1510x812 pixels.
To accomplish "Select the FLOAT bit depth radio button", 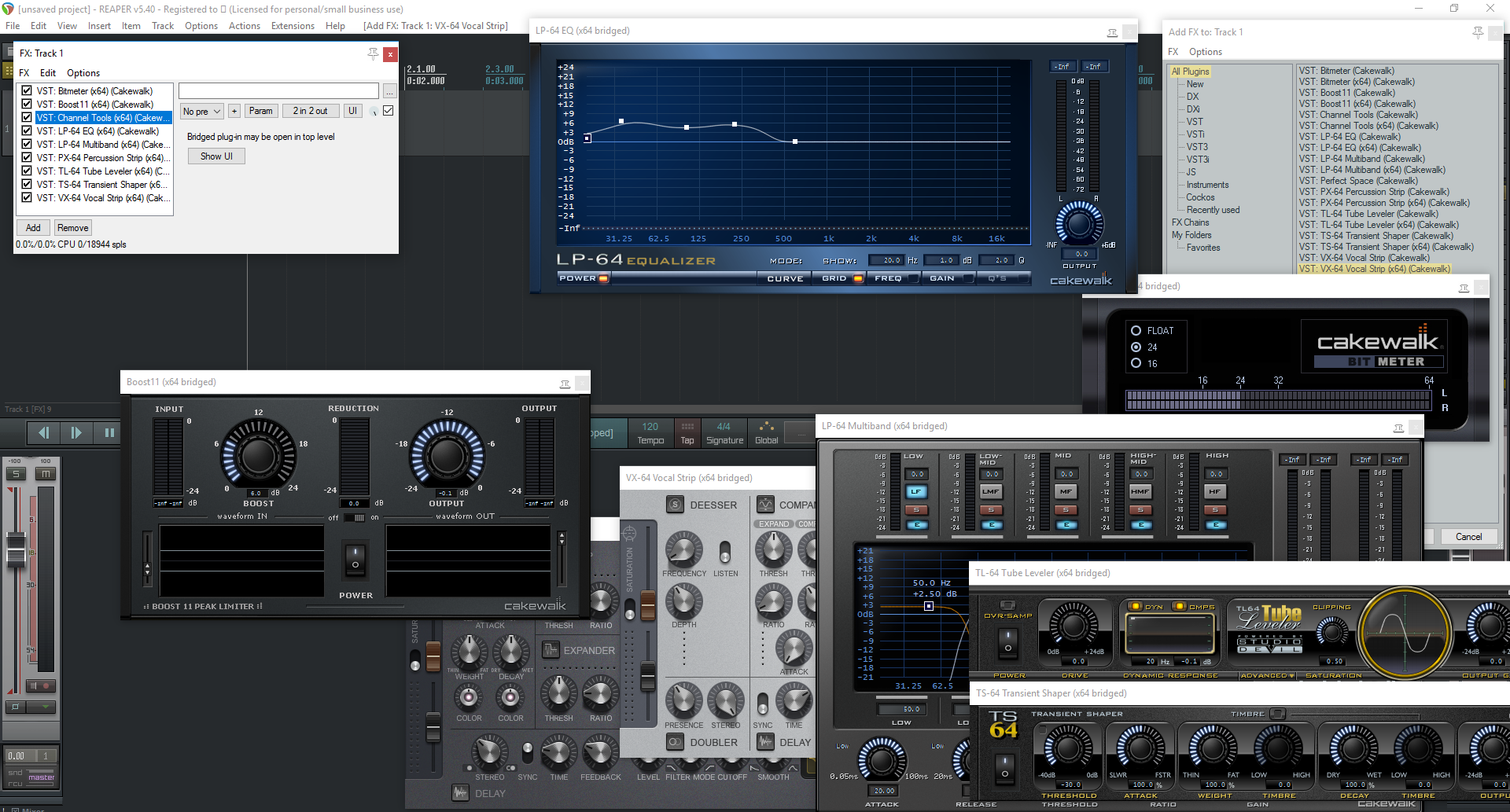I will coord(1136,331).
